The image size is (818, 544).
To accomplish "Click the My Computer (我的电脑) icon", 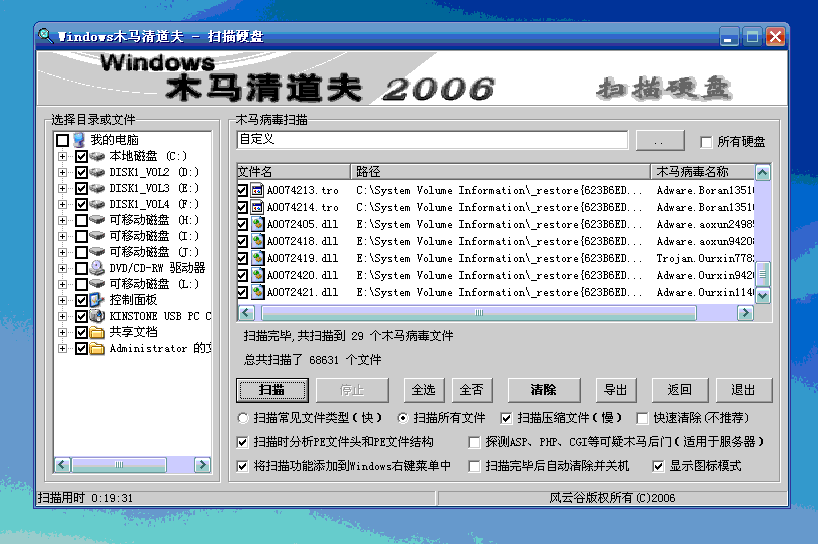I will 79,140.
